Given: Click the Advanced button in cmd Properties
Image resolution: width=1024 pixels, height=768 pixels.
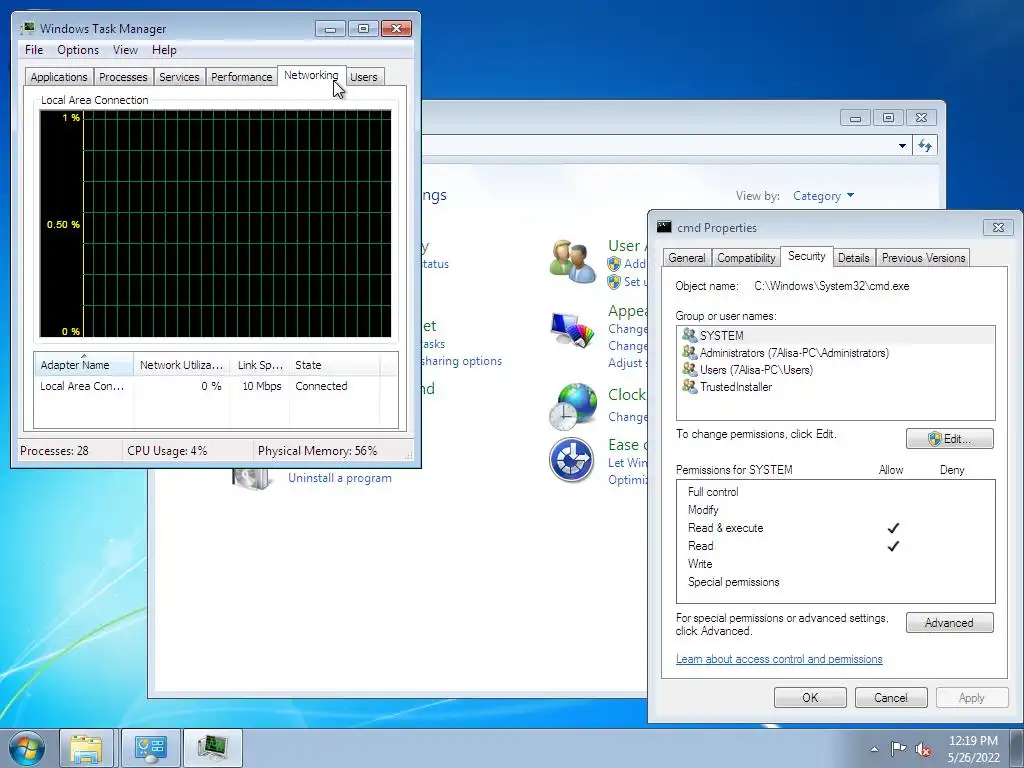Looking at the screenshot, I should point(950,623).
